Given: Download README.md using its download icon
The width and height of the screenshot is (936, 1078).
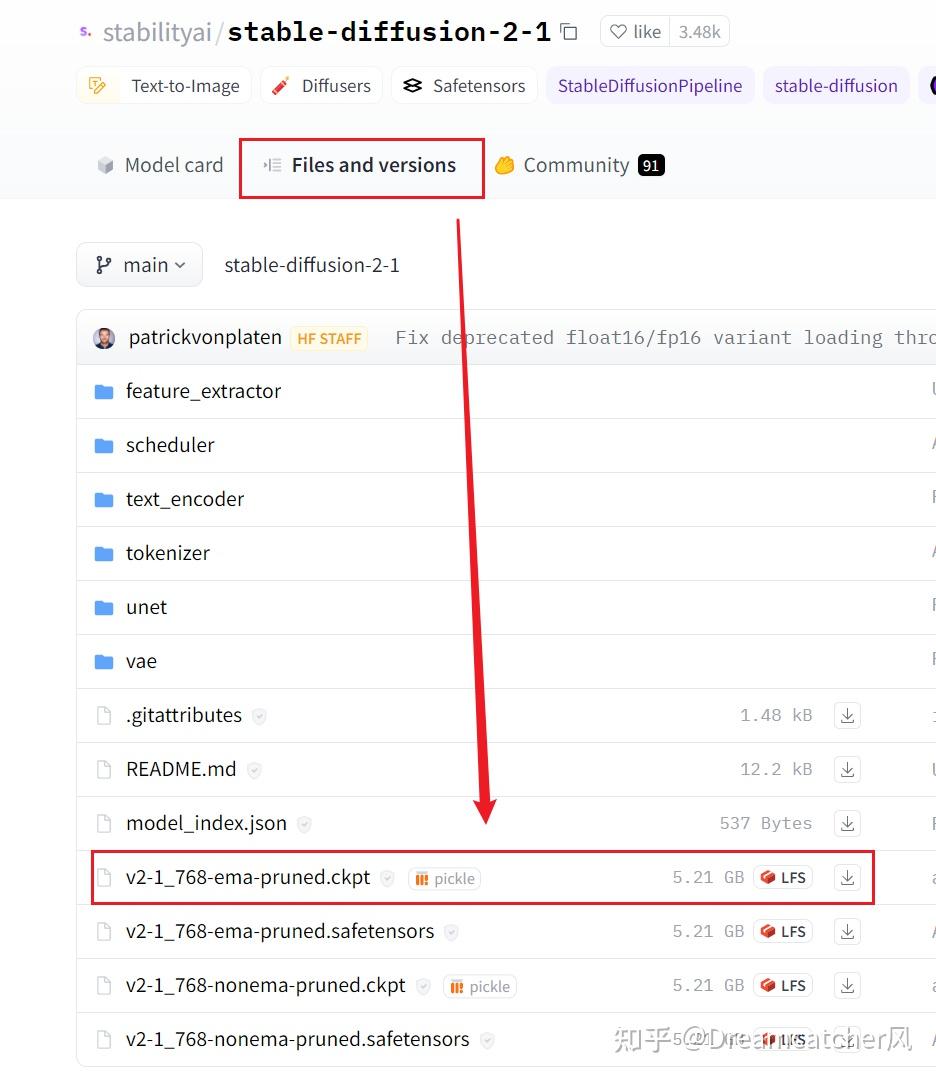Looking at the screenshot, I should 847,769.
